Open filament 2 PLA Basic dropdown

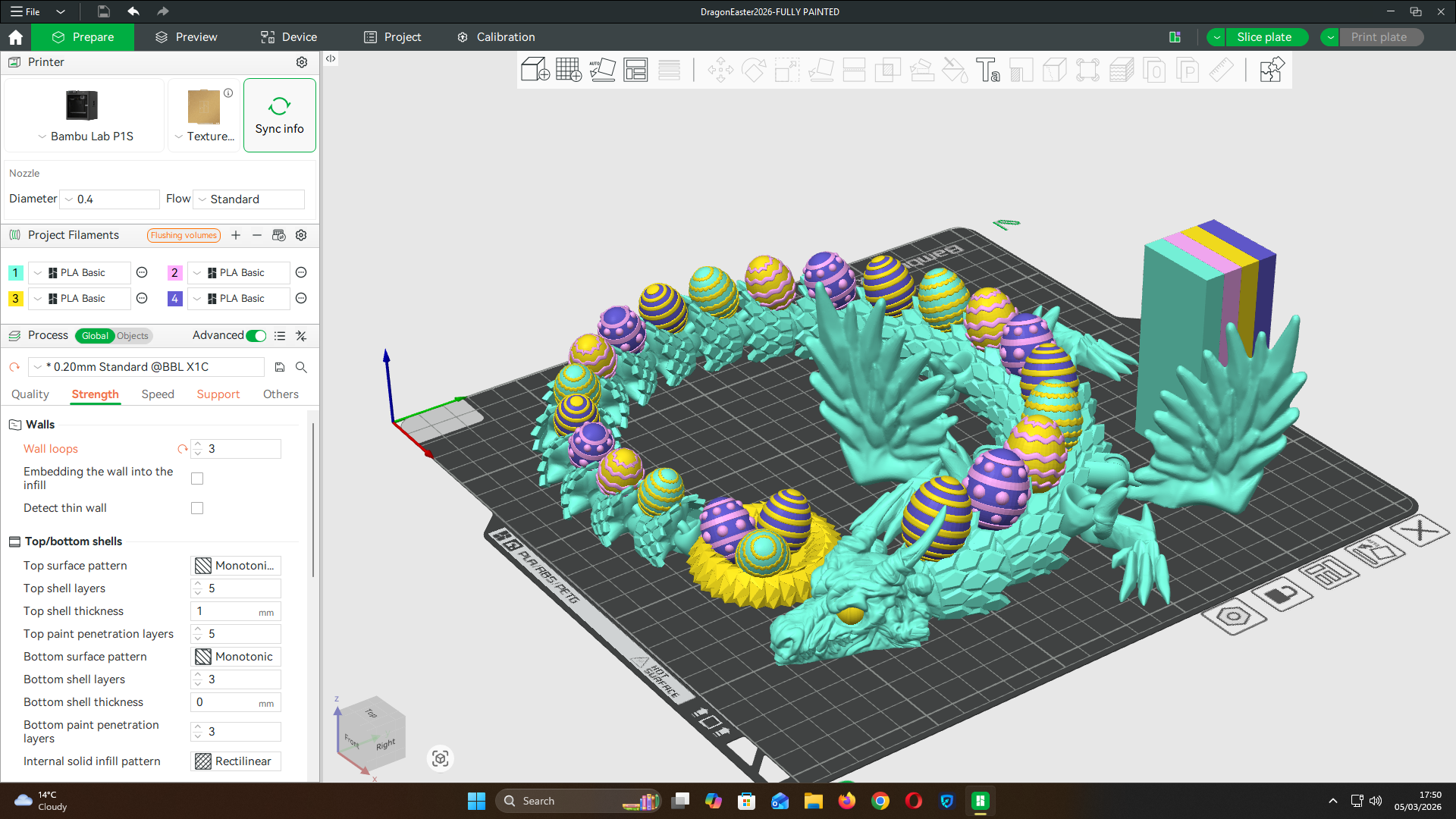(x=239, y=273)
